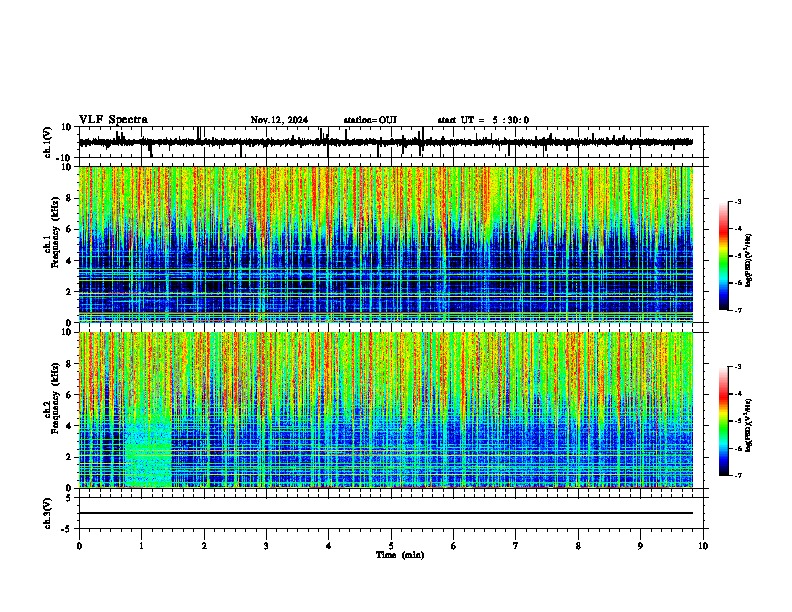Click the ch.1 frequency axis tick "6"
Image resolution: width=792 pixels, height=612 pixels.
pos(69,229)
